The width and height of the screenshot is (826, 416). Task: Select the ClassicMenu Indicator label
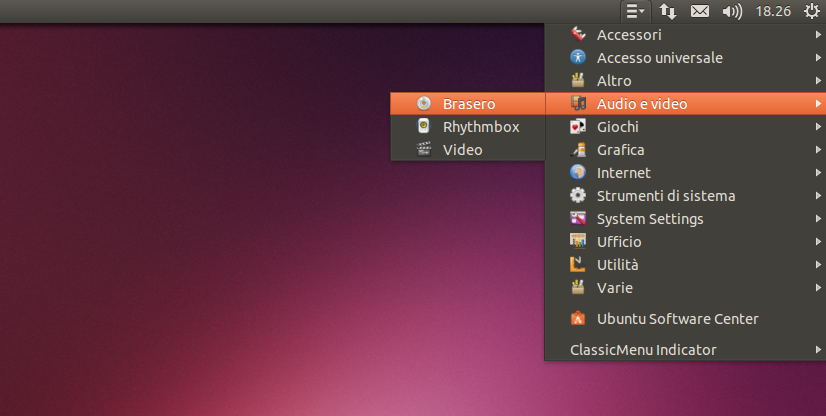pos(643,350)
